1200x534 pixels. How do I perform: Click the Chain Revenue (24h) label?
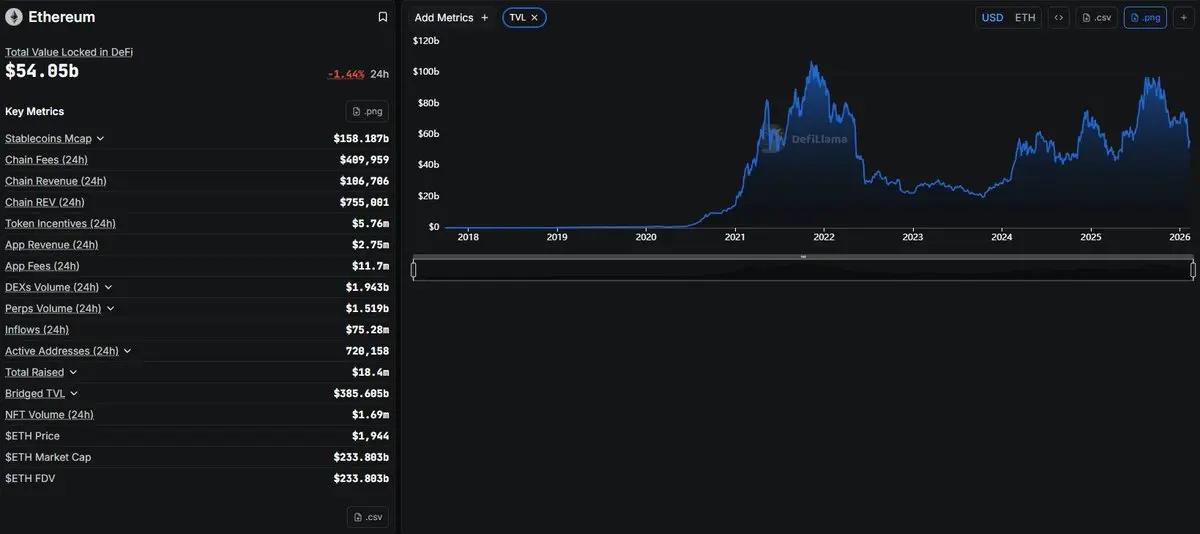[56, 181]
